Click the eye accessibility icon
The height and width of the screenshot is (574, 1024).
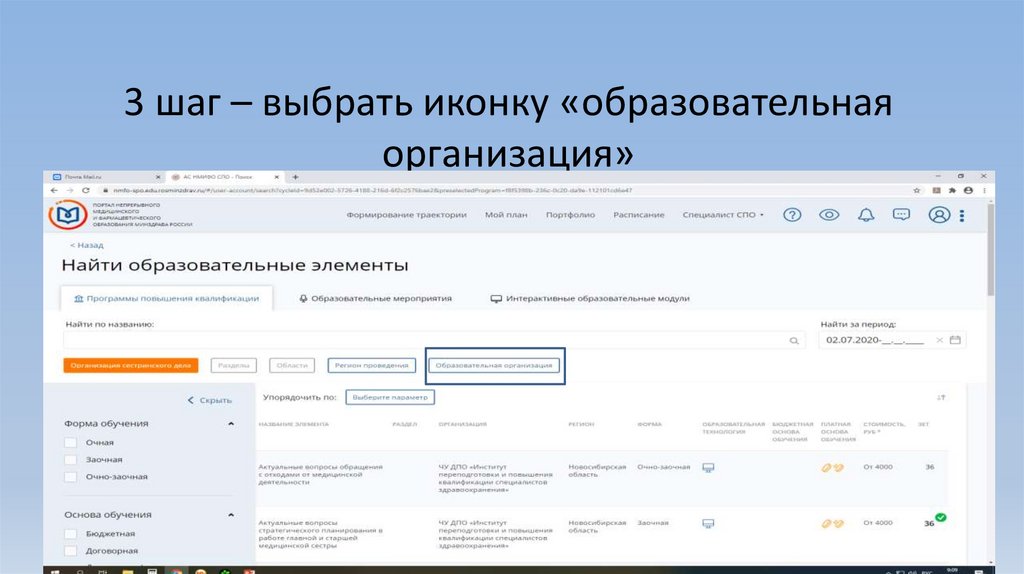click(x=829, y=215)
